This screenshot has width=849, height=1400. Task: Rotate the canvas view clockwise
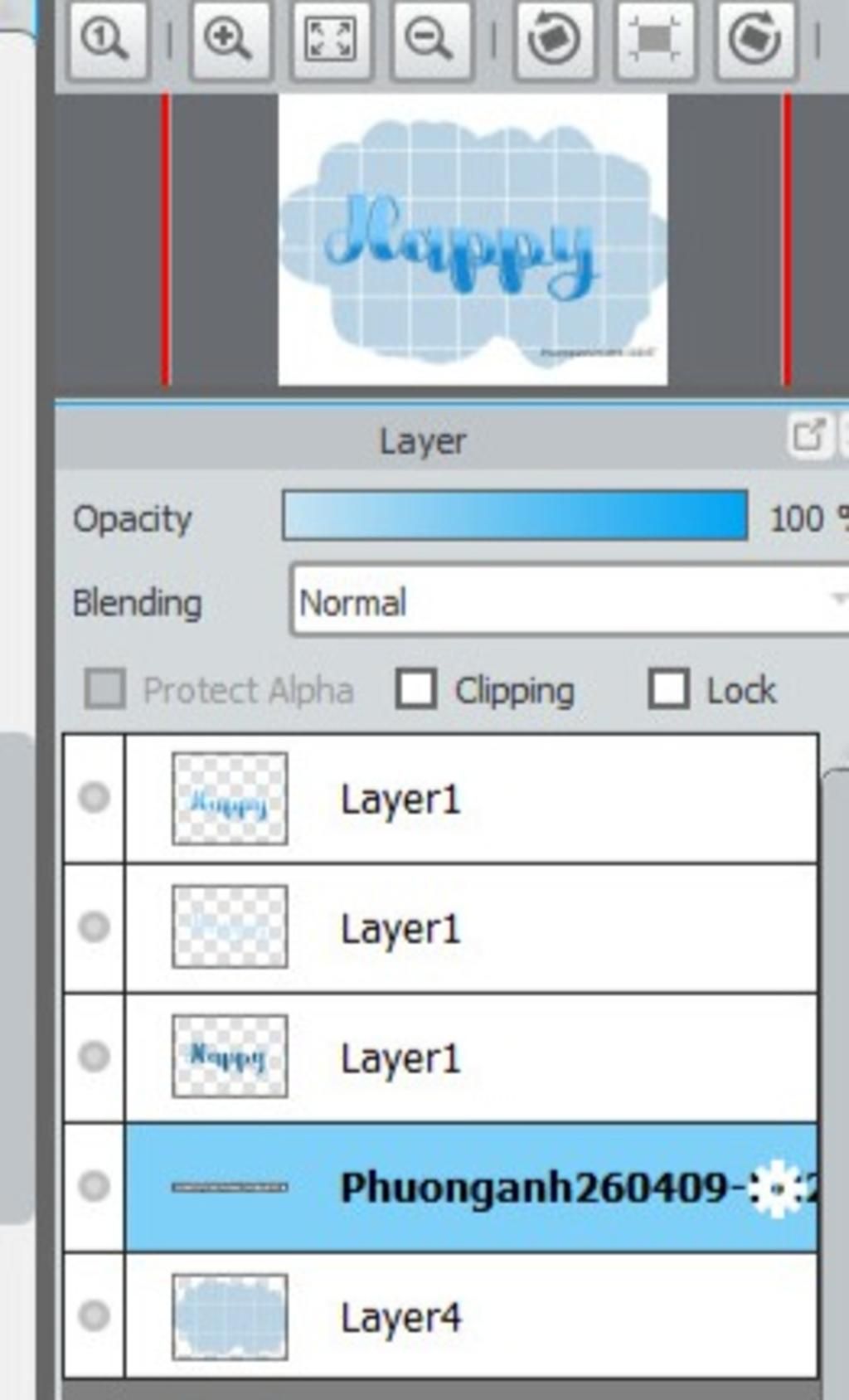[x=755, y=39]
